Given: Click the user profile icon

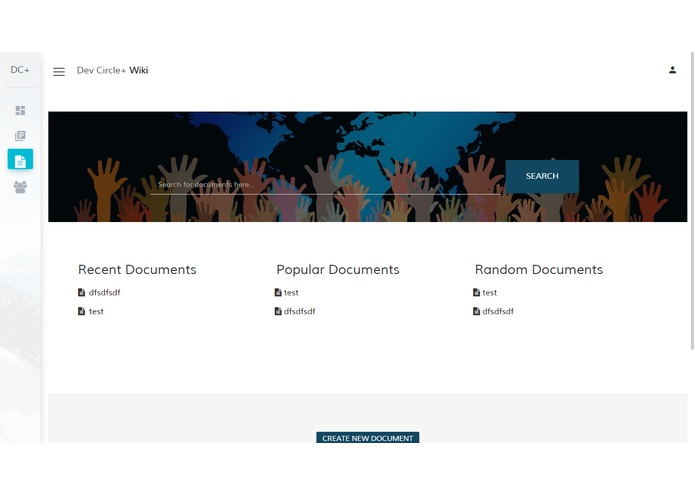Looking at the screenshot, I should [672, 70].
